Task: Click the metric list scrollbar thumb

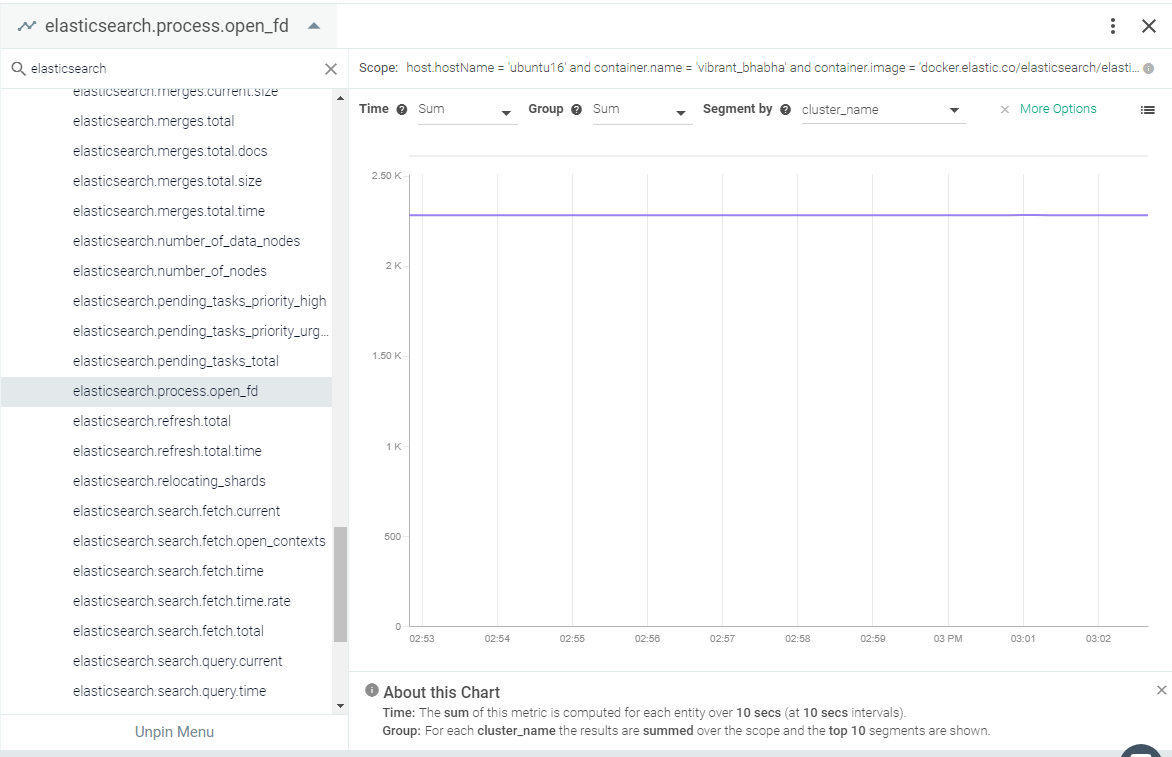Action: pyautogui.click(x=340, y=584)
